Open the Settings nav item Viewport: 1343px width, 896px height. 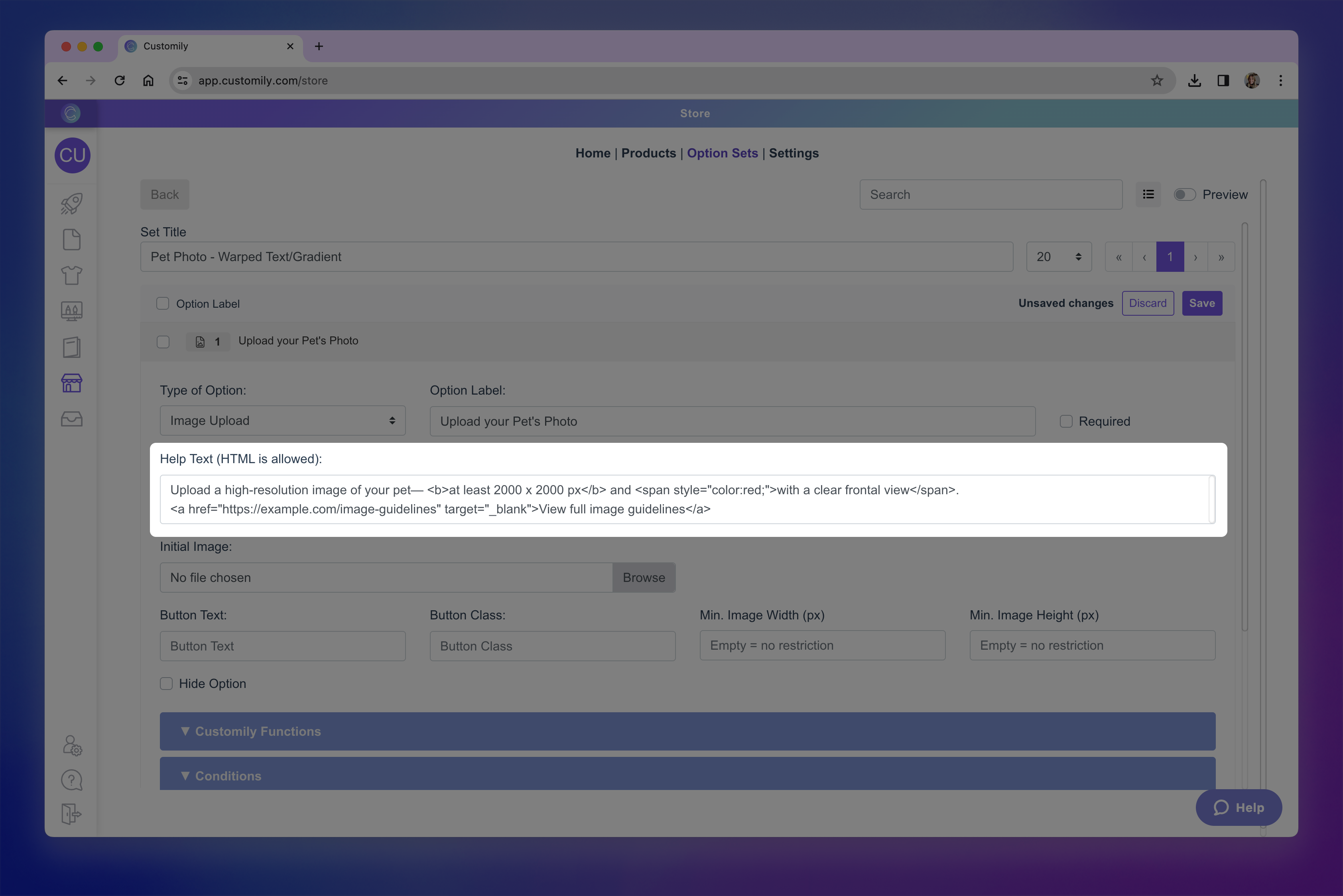click(794, 153)
